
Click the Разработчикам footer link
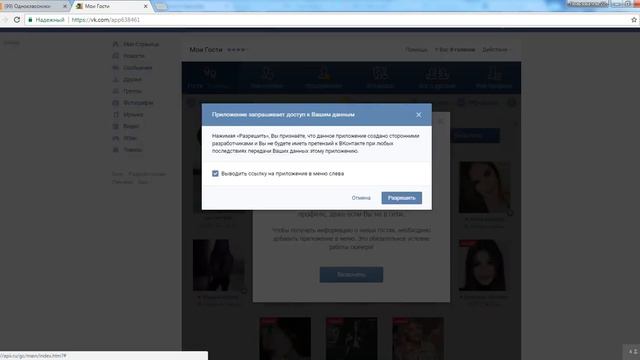pos(147,174)
